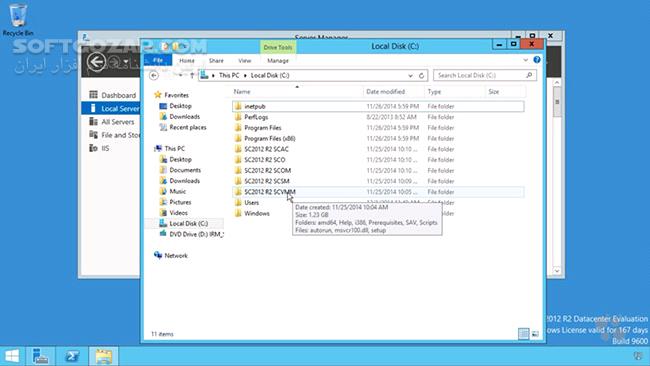Select Desktop under Favorites

(x=180, y=106)
